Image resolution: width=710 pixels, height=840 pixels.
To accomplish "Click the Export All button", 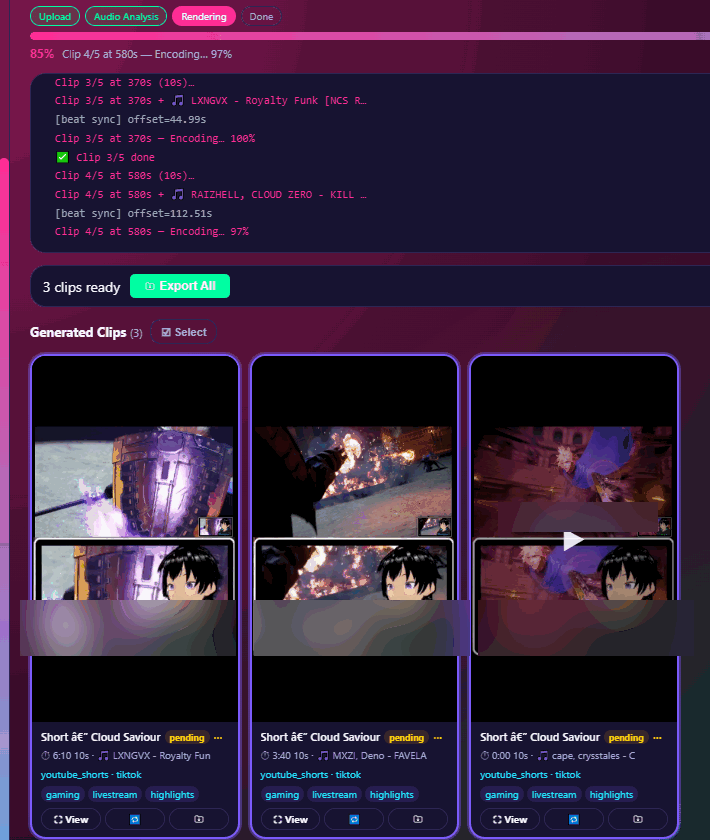I will [180, 286].
